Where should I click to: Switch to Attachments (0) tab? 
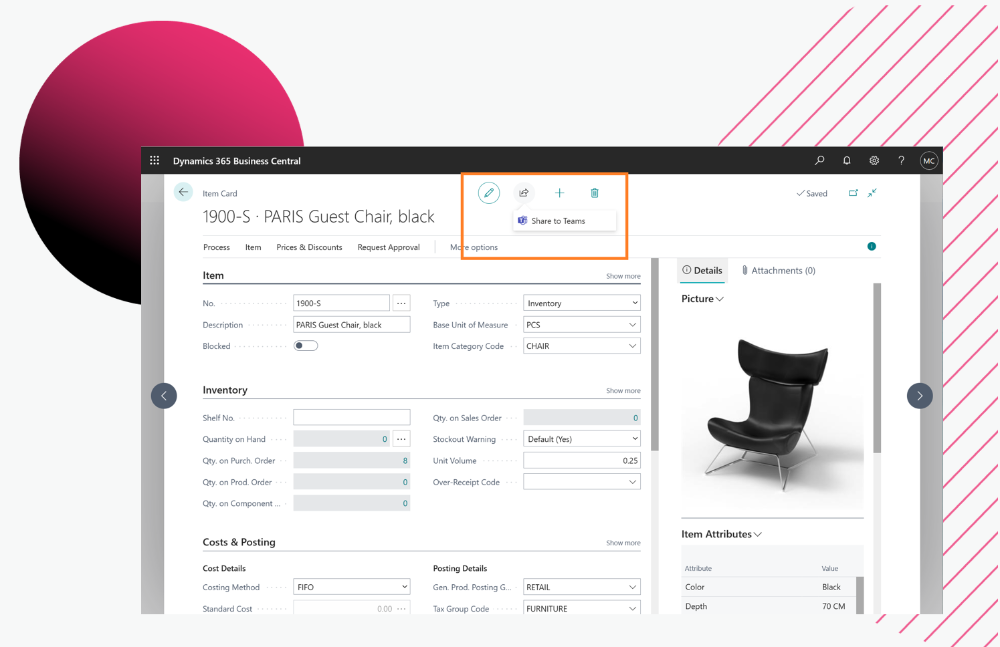pos(779,271)
